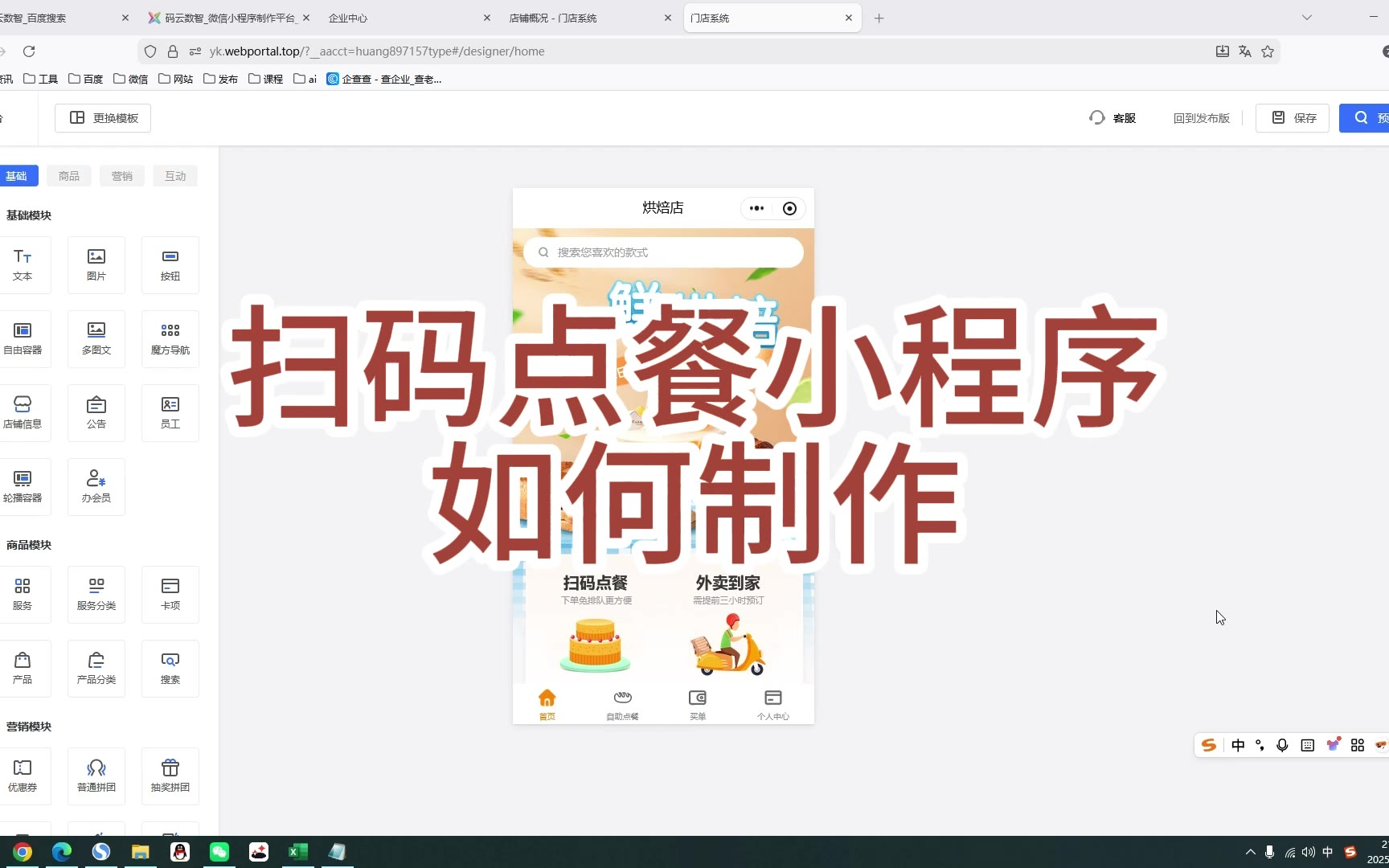Open 回到发布版 link
The height and width of the screenshot is (868, 1389).
click(1201, 118)
